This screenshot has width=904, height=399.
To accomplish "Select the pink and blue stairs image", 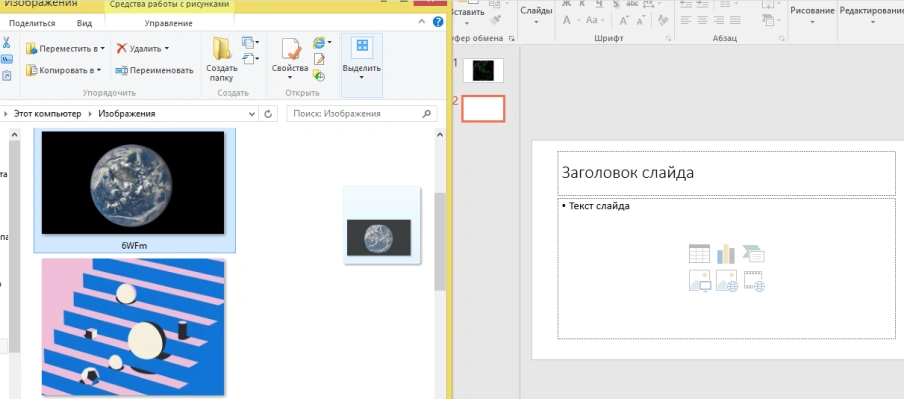I will (133, 328).
